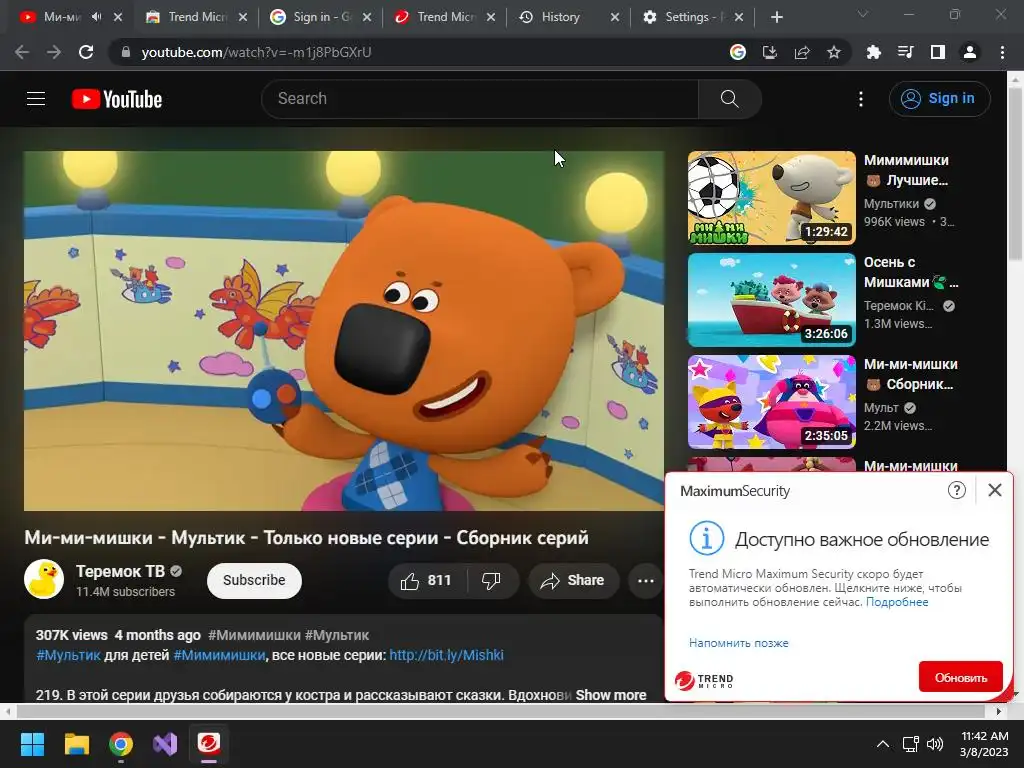Open the 2:35:05 Сборник thumbnail
The height and width of the screenshot is (768, 1024).
[771, 402]
